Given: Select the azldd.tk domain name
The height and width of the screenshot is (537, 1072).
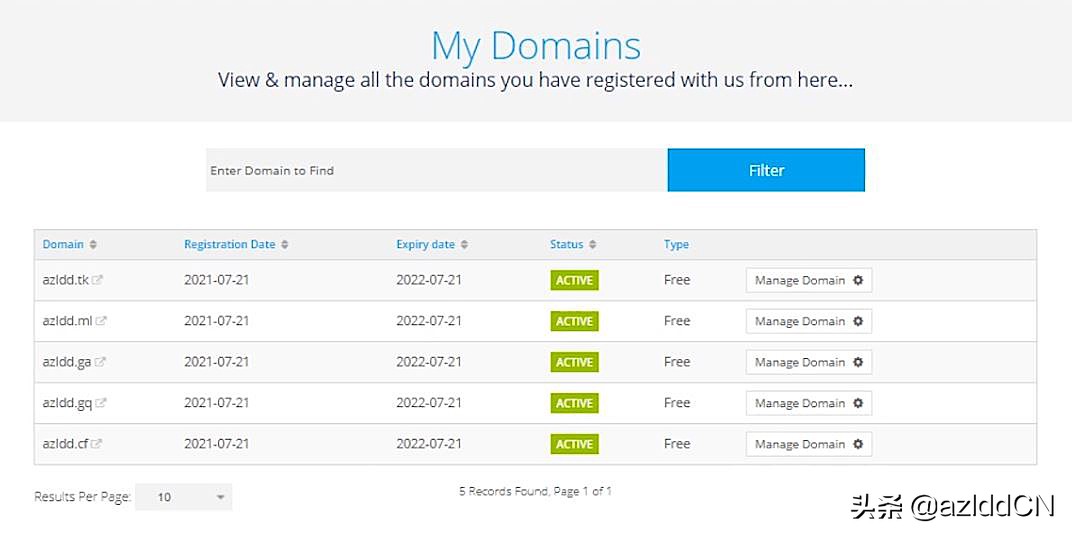Looking at the screenshot, I should [66, 280].
